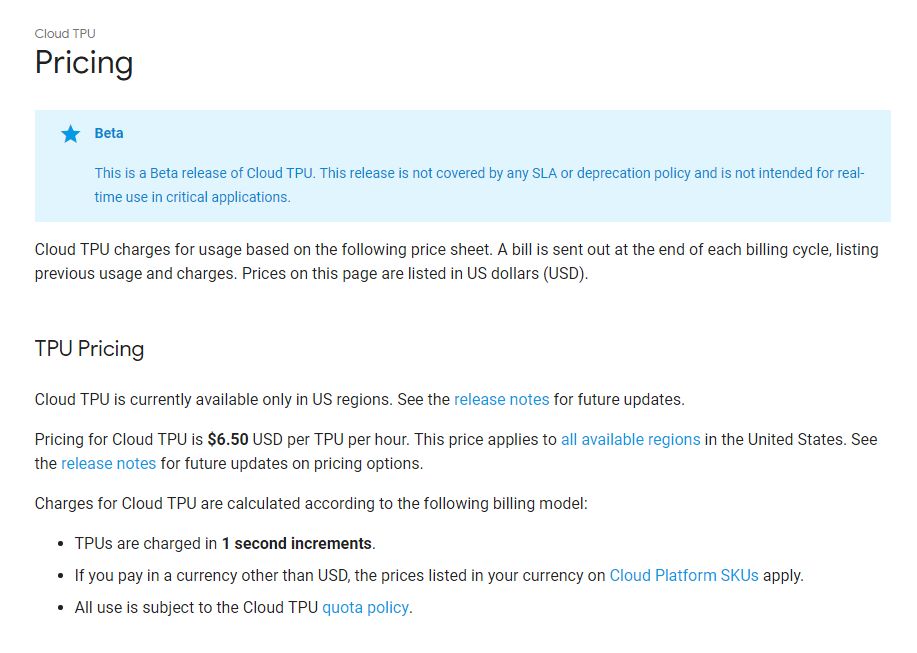Click the 'Charges for Cloud TPU are calculated' sentence
The image size is (917, 653).
[311, 504]
